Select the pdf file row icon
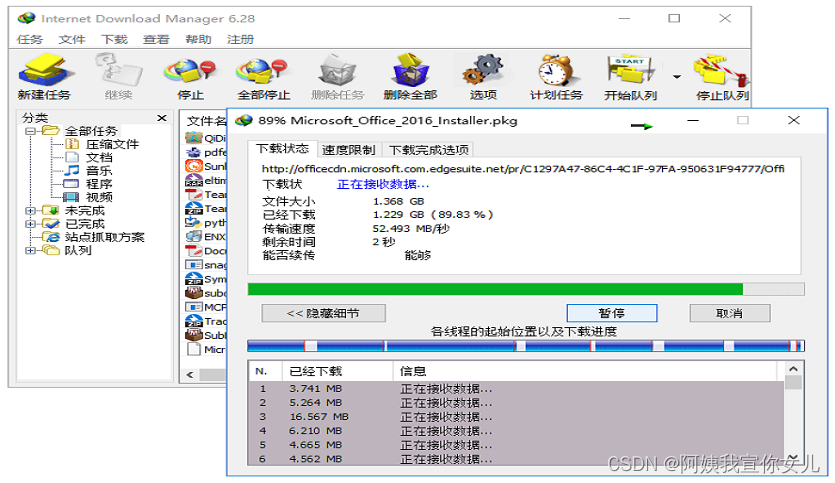This screenshot has height=483, width=835. 193,152
